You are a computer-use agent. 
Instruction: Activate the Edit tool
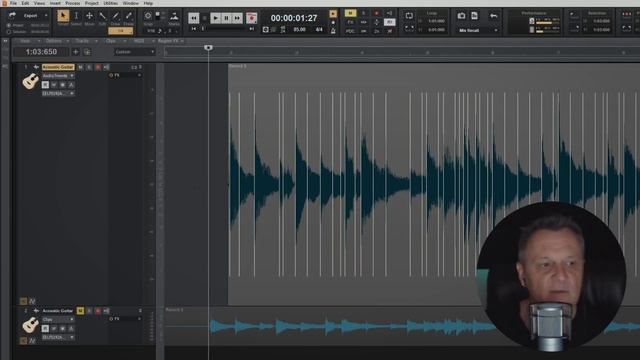[102, 16]
